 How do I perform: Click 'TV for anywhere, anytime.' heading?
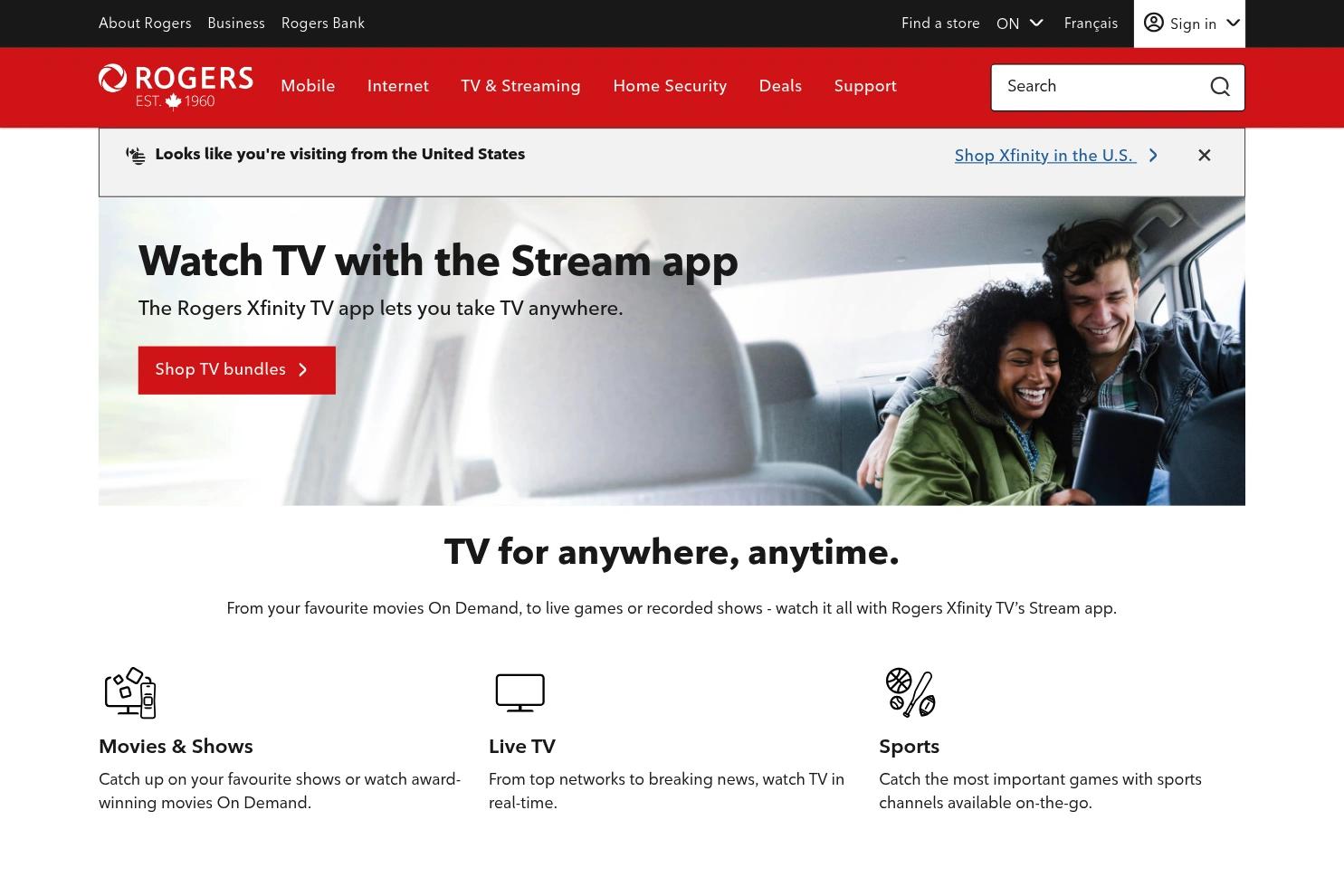[x=672, y=553]
